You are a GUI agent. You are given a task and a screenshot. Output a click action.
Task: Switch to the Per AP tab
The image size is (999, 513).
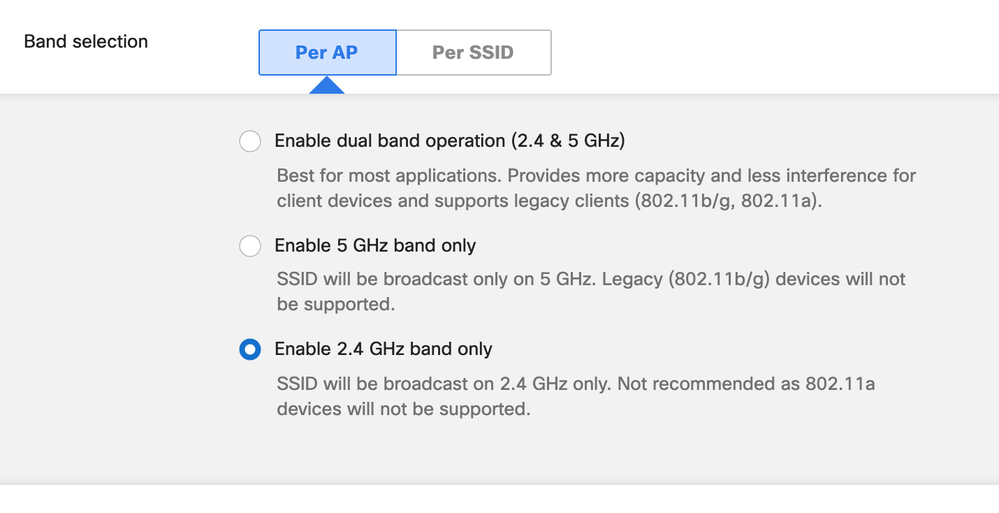pyautogui.click(x=327, y=52)
